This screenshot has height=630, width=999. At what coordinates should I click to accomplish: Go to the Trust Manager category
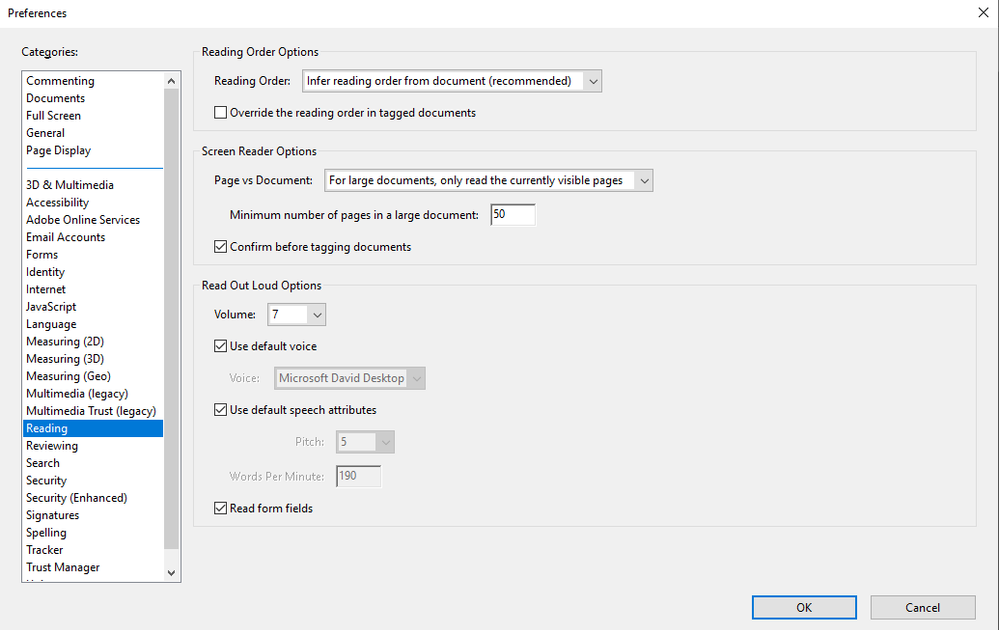(63, 568)
